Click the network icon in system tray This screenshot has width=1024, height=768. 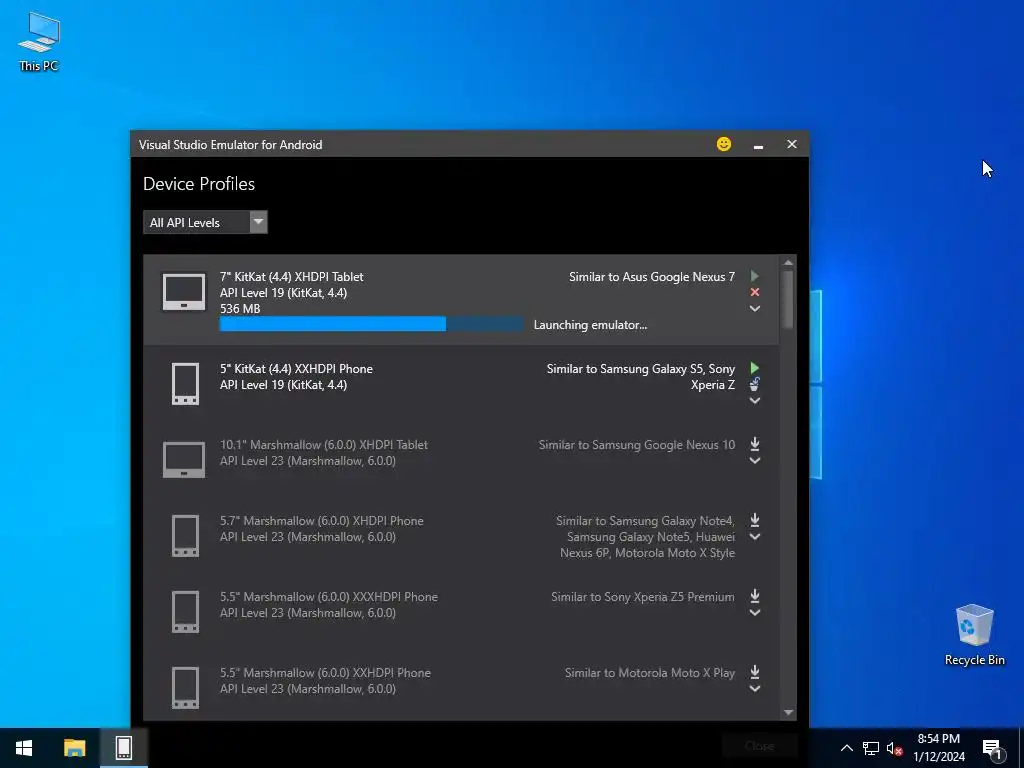(x=871, y=748)
